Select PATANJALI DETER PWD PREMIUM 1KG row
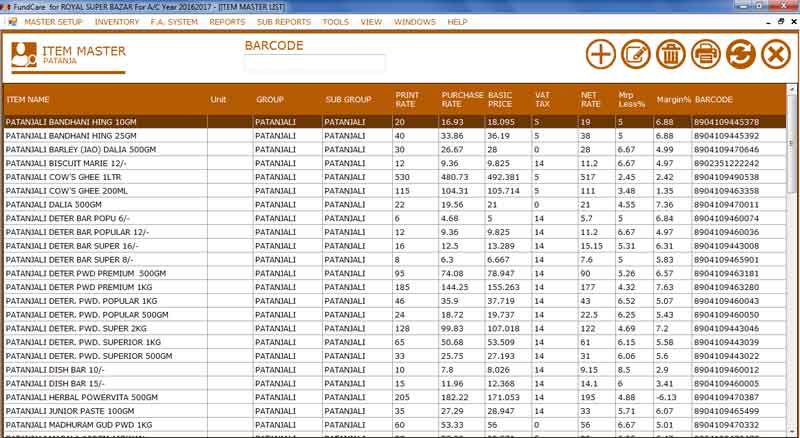This screenshot has width=800, height=438. [x=394, y=287]
